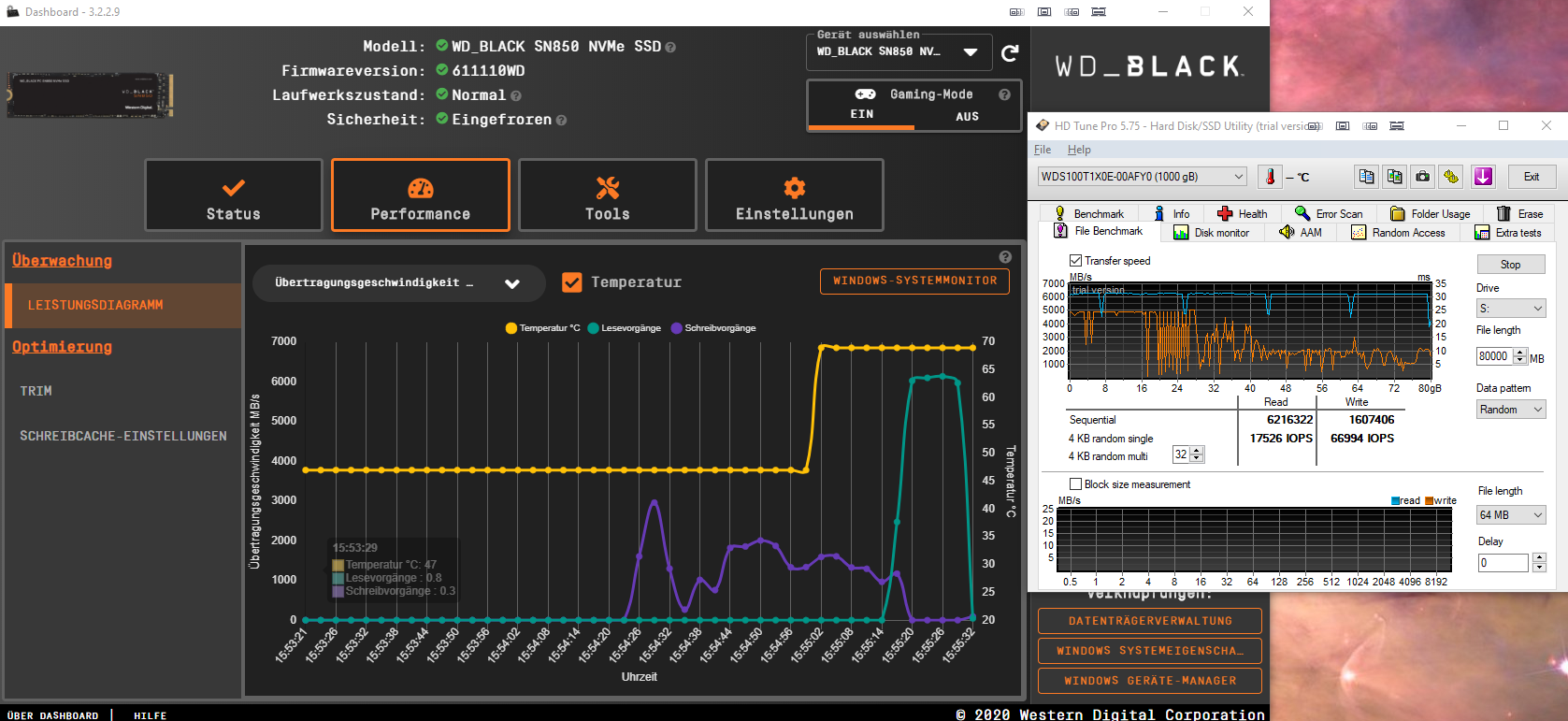
Task: Click the 4 KB random multi stepper arrows
Action: 1198,454
